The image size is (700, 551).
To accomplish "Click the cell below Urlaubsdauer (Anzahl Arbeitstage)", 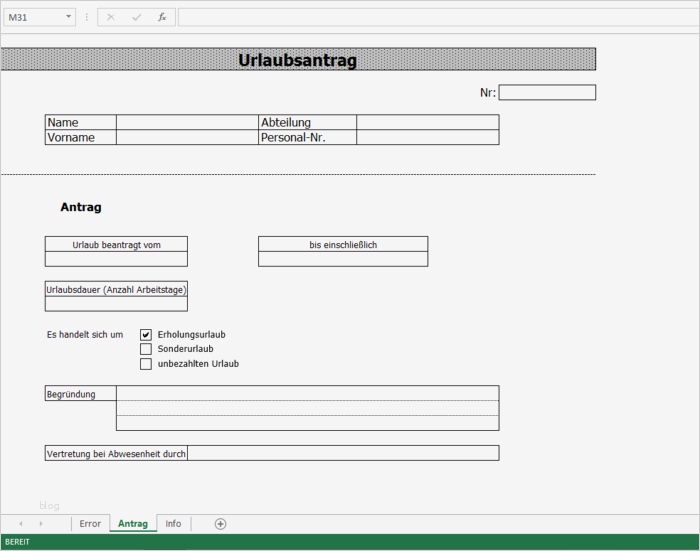I will (117, 304).
